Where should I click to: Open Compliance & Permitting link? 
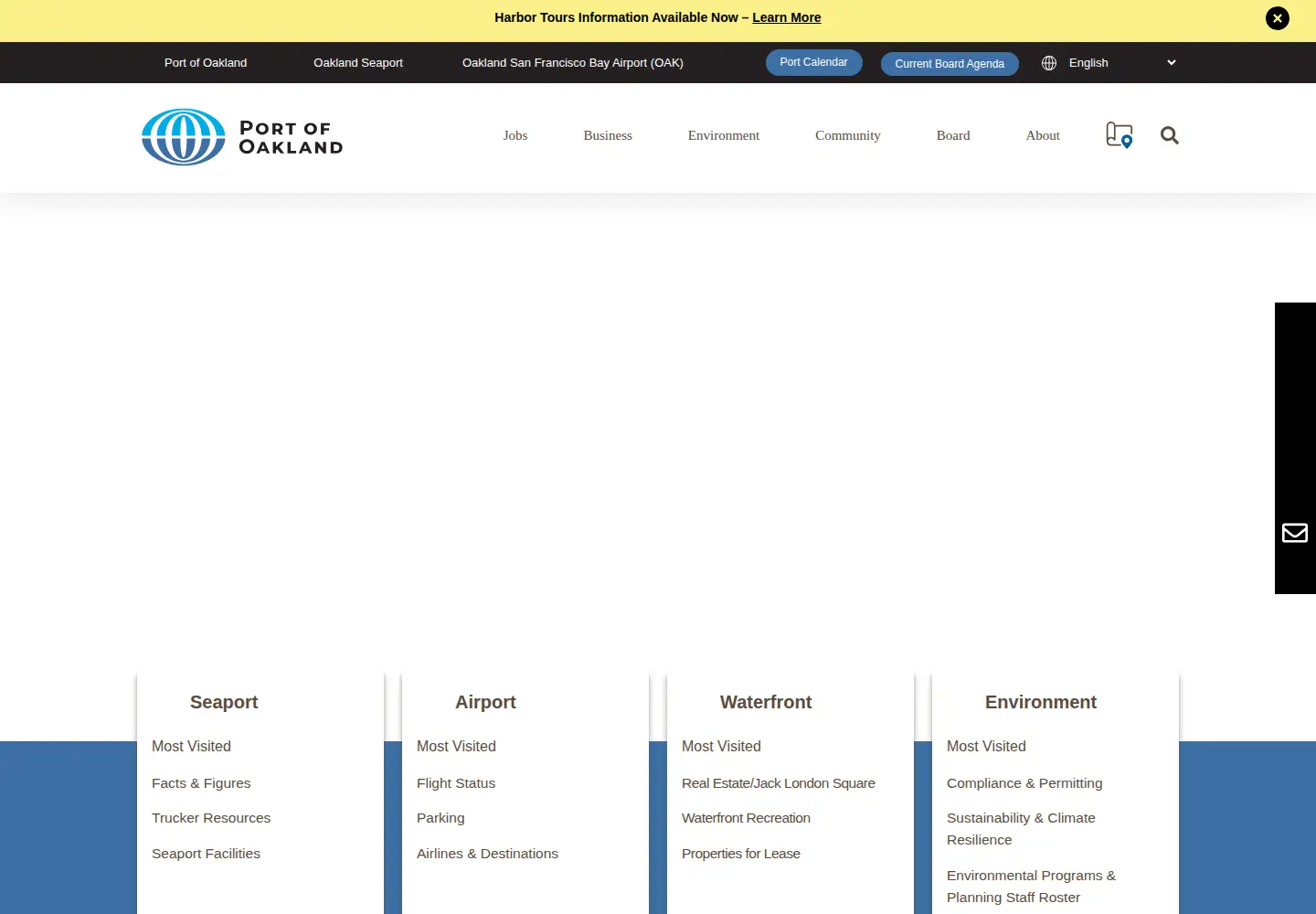[x=1024, y=783]
